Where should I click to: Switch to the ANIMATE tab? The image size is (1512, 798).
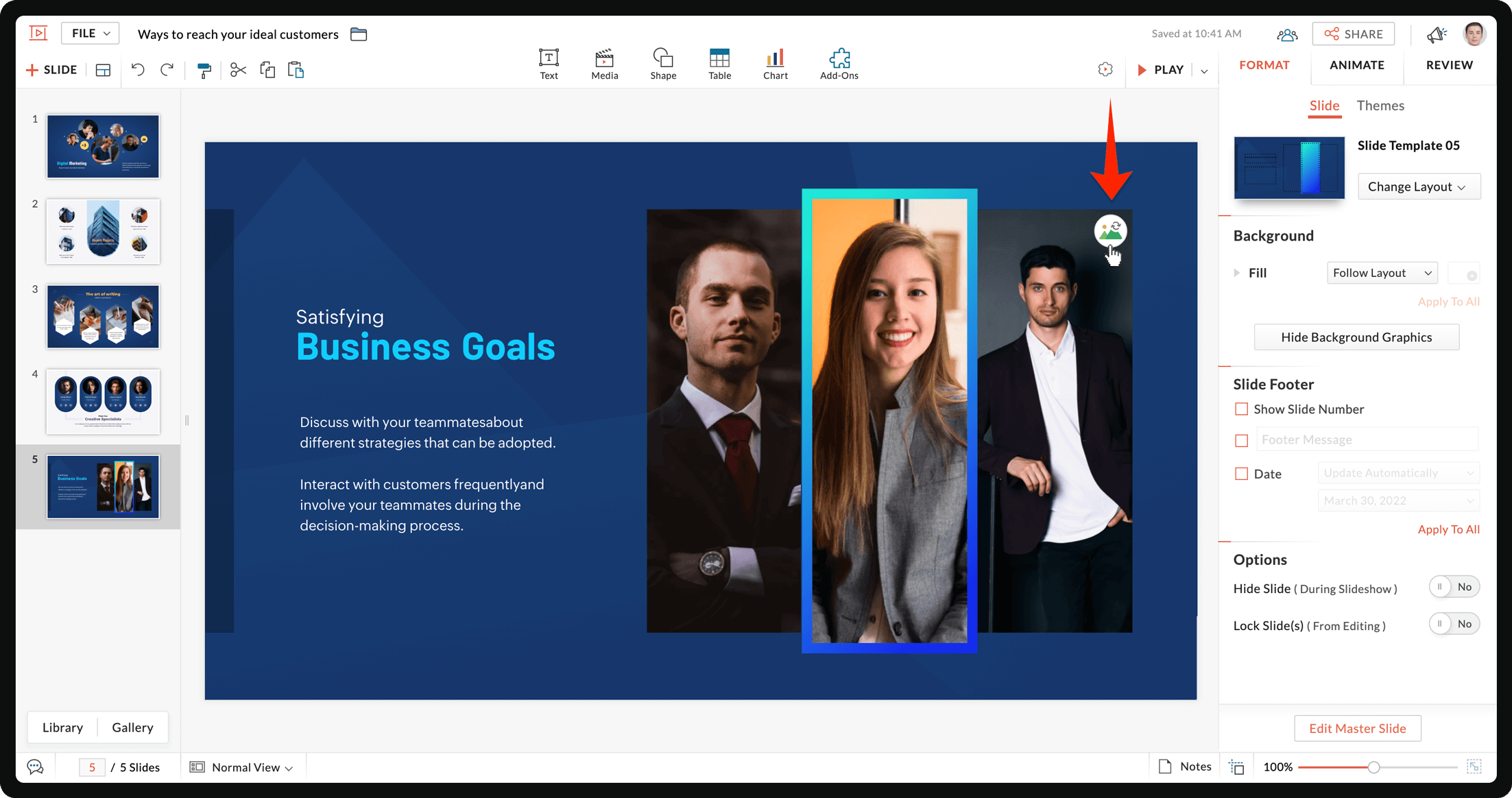1356,65
